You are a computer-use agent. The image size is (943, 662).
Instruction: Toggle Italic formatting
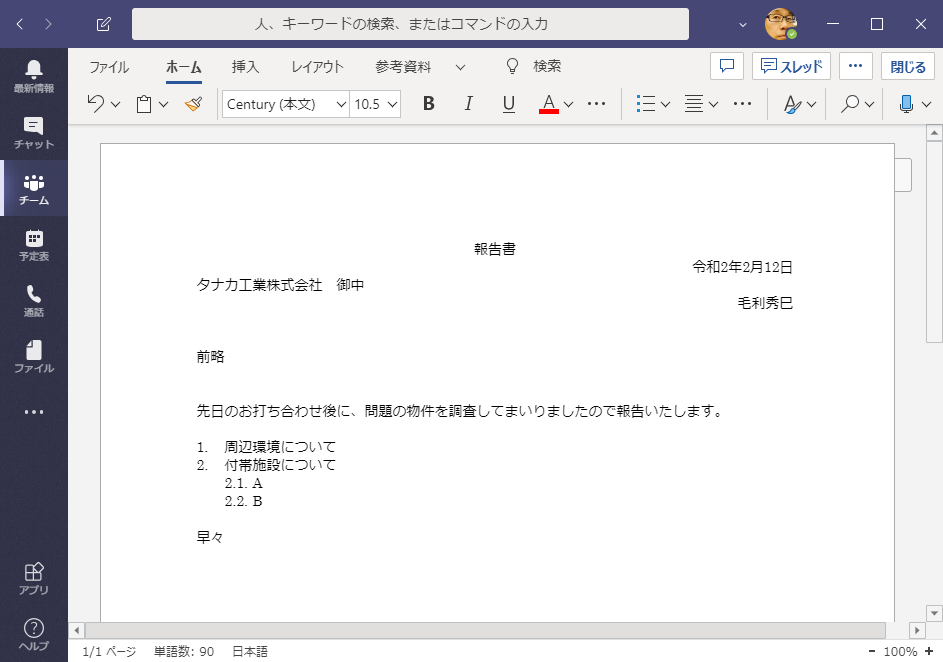click(x=468, y=104)
